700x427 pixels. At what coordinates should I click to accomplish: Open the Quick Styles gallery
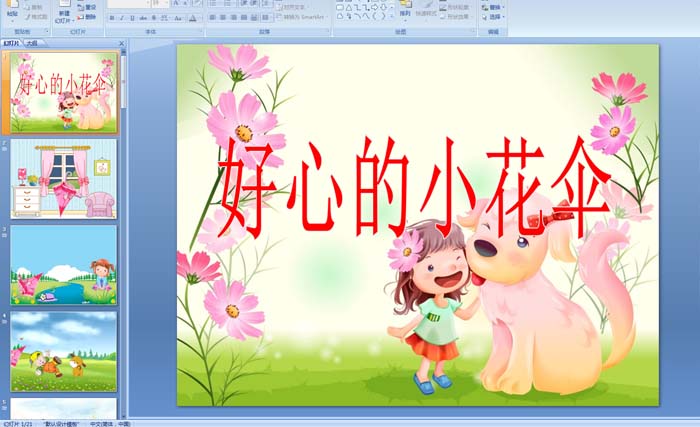point(426,11)
